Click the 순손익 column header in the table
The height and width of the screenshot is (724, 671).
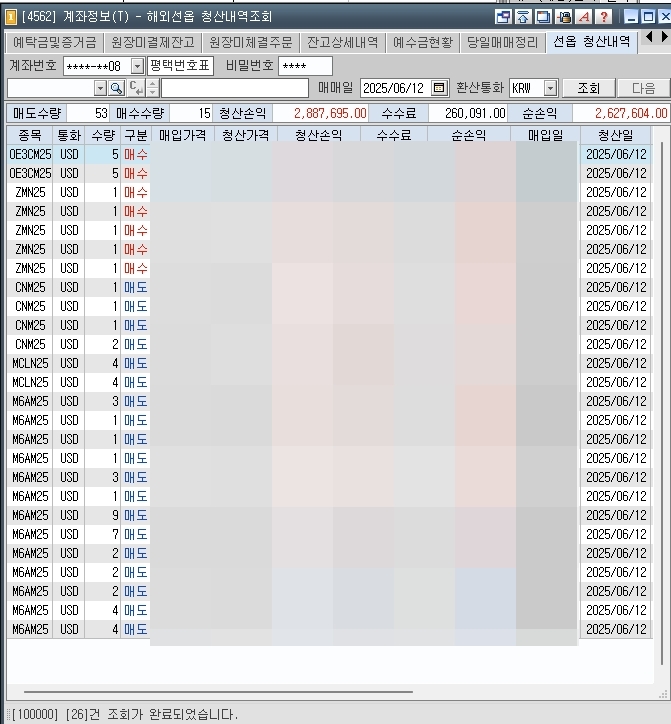pos(469,135)
